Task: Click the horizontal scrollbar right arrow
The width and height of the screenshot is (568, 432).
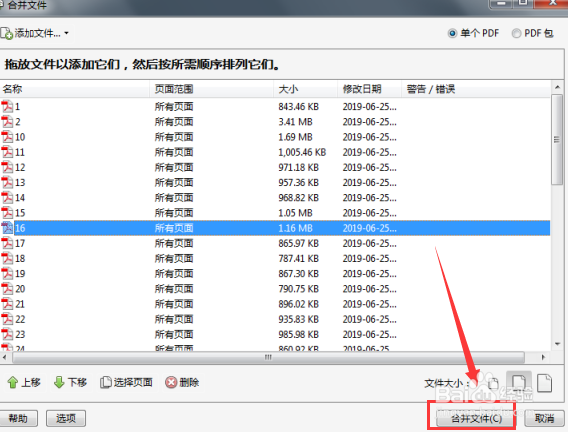Action: [x=543, y=357]
